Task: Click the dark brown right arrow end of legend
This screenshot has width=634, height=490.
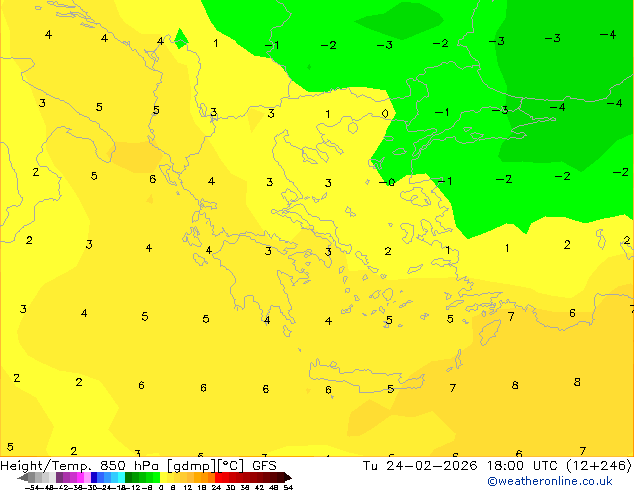Action: [287, 477]
